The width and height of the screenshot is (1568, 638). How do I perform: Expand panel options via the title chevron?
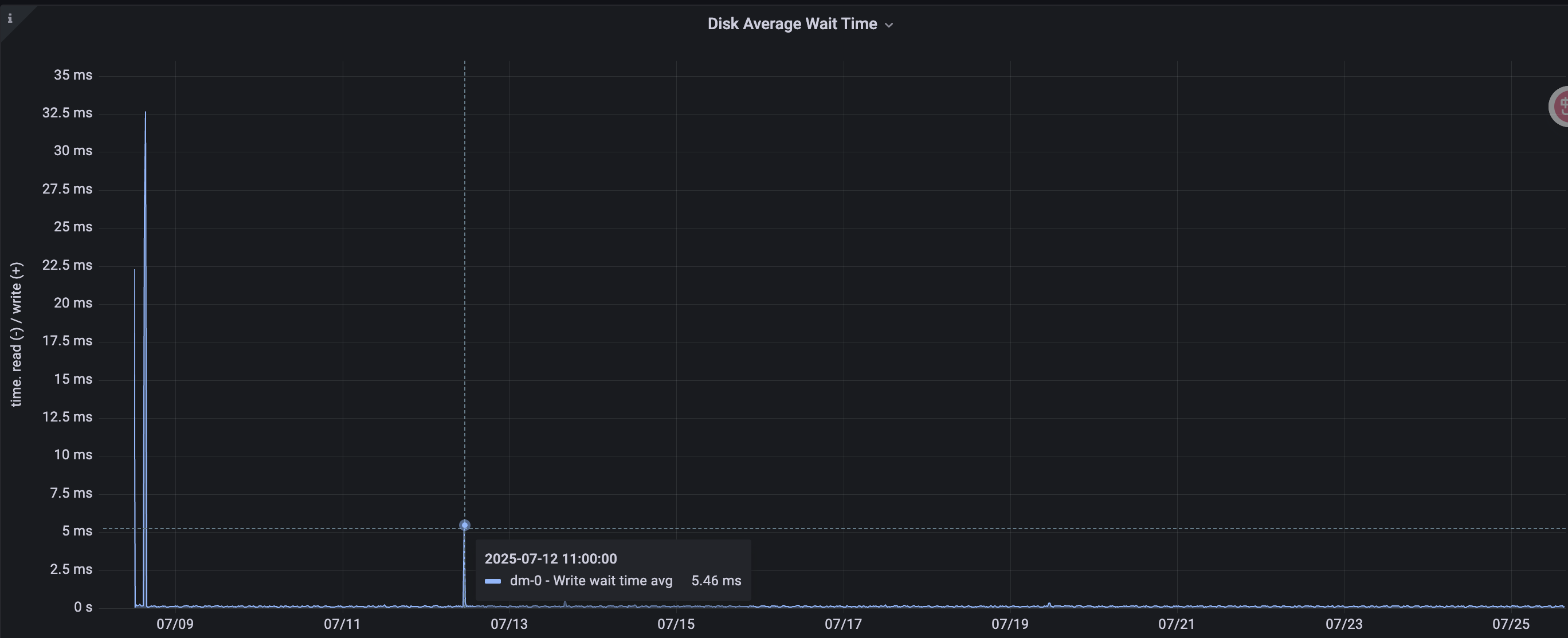click(x=890, y=25)
